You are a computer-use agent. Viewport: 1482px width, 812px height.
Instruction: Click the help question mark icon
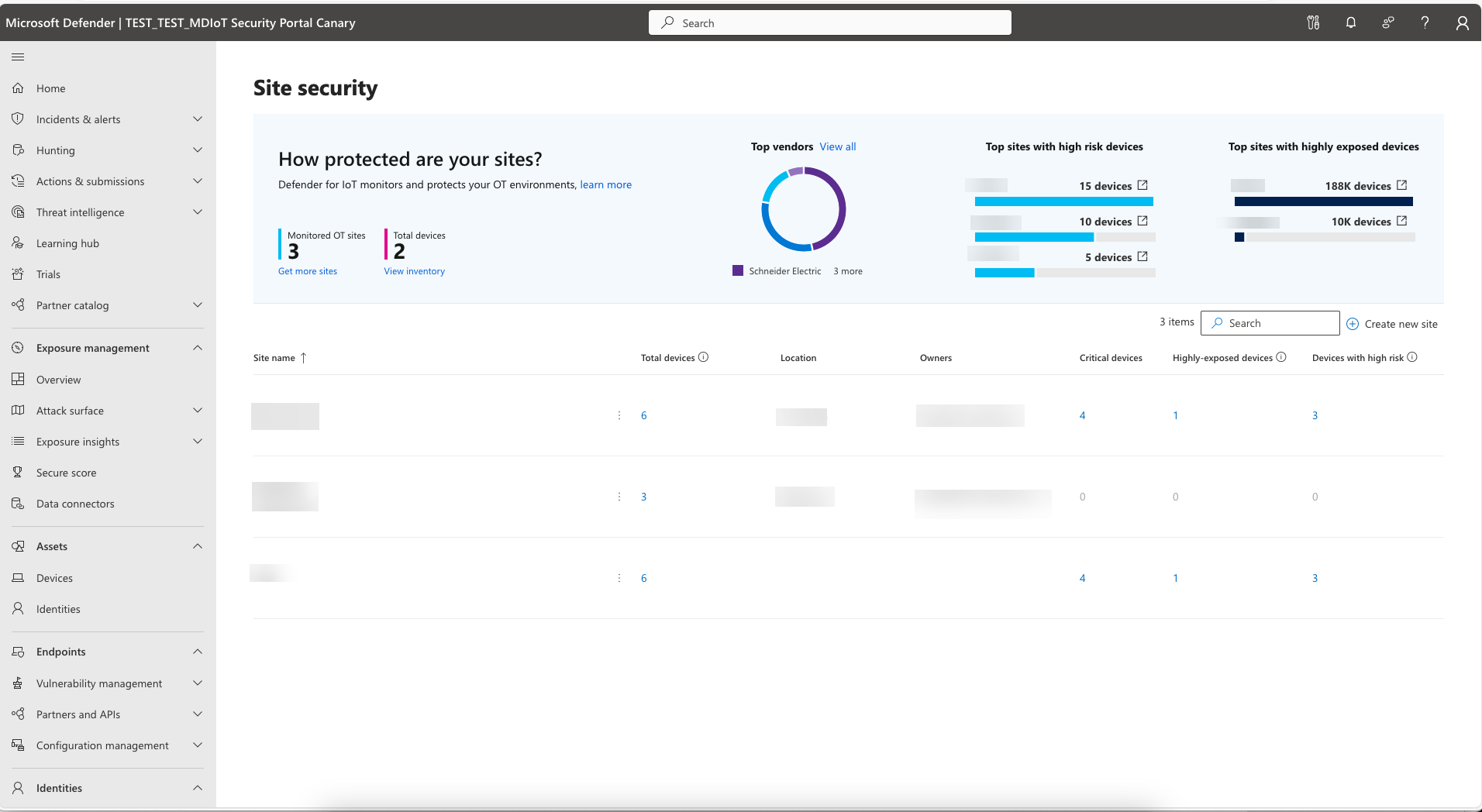tap(1425, 22)
